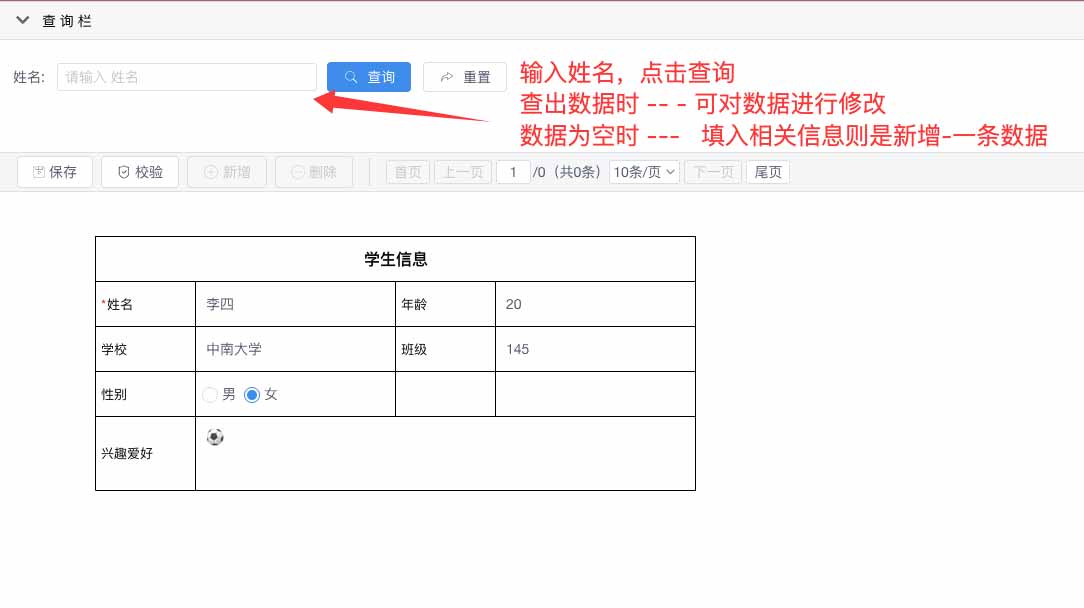Click the soccer ball hobby icon
1084x608 pixels.
tap(215, 437)
